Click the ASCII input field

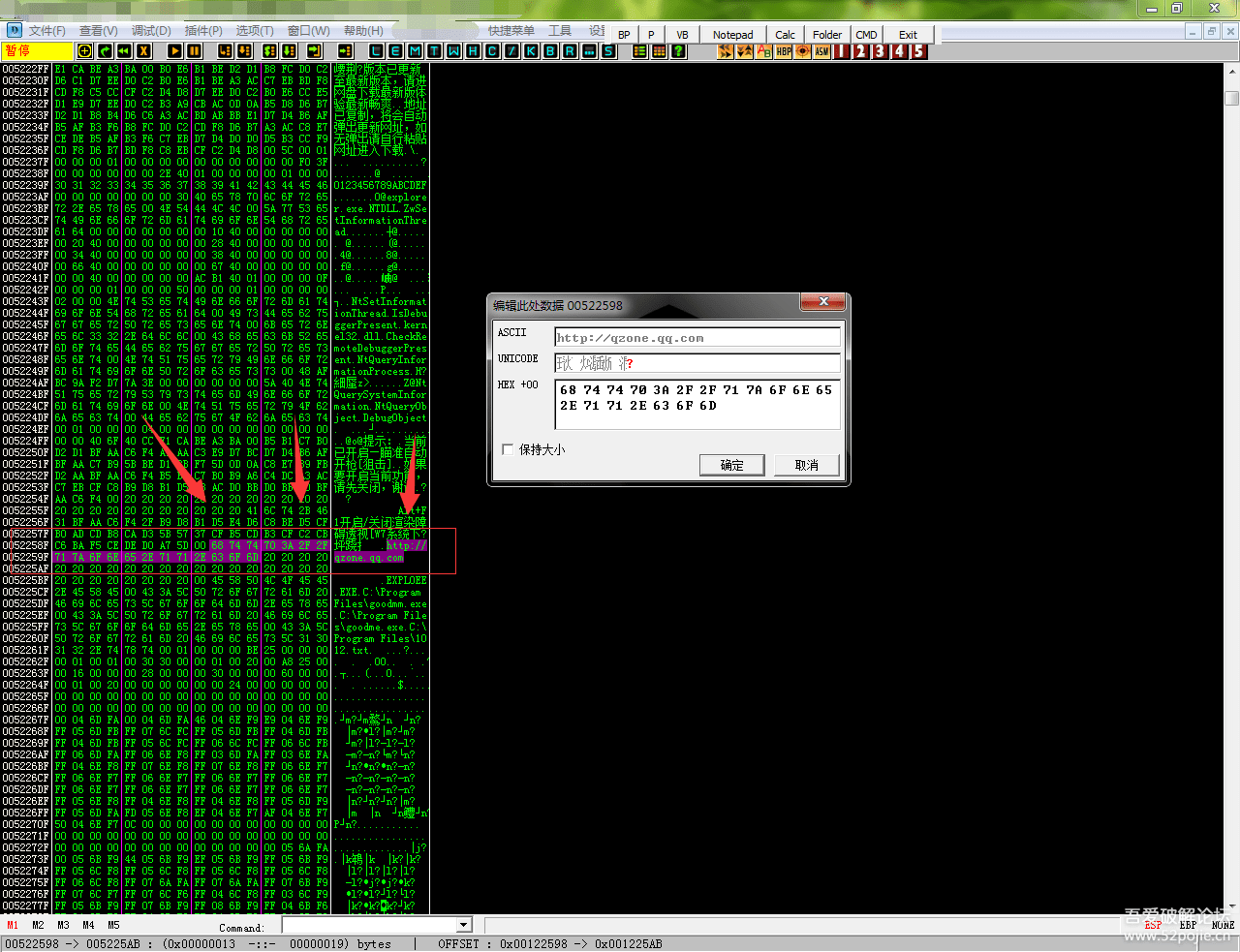[x=697, y=338]
